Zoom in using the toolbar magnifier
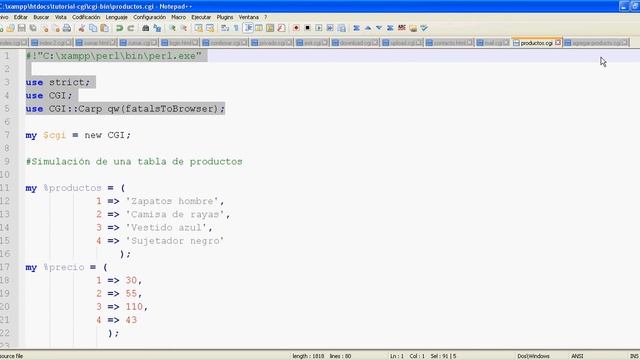The image size is (640, 360). [x=172, y=28]
